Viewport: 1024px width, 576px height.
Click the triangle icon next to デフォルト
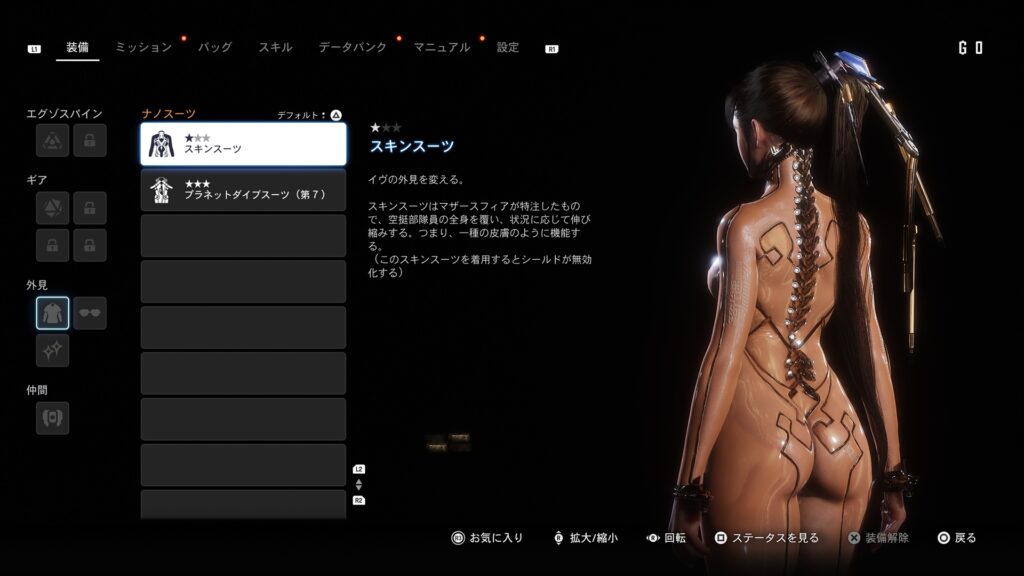tap(336, 115)
